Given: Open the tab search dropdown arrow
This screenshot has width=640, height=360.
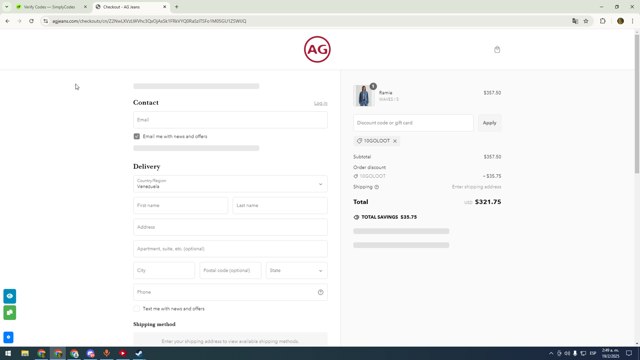Looking at the screenshot, I should point(7,7).
